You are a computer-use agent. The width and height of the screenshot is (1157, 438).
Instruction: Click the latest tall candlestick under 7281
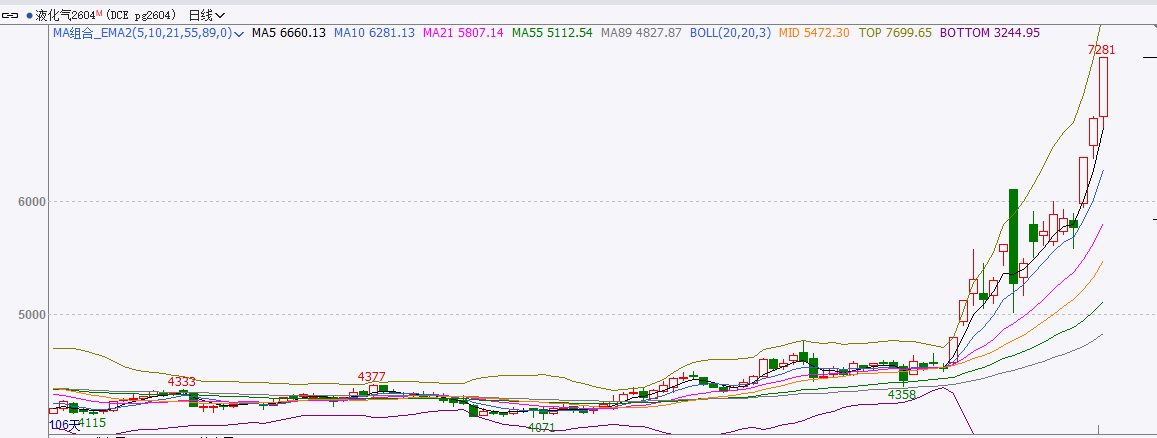[1103, 87]
